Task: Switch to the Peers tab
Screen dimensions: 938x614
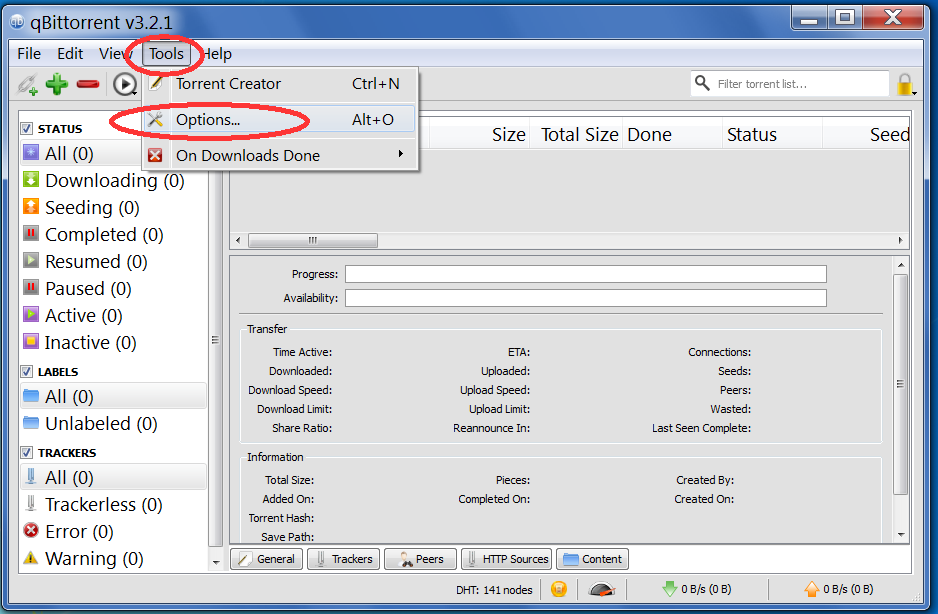Action: (x=421, y=559)
